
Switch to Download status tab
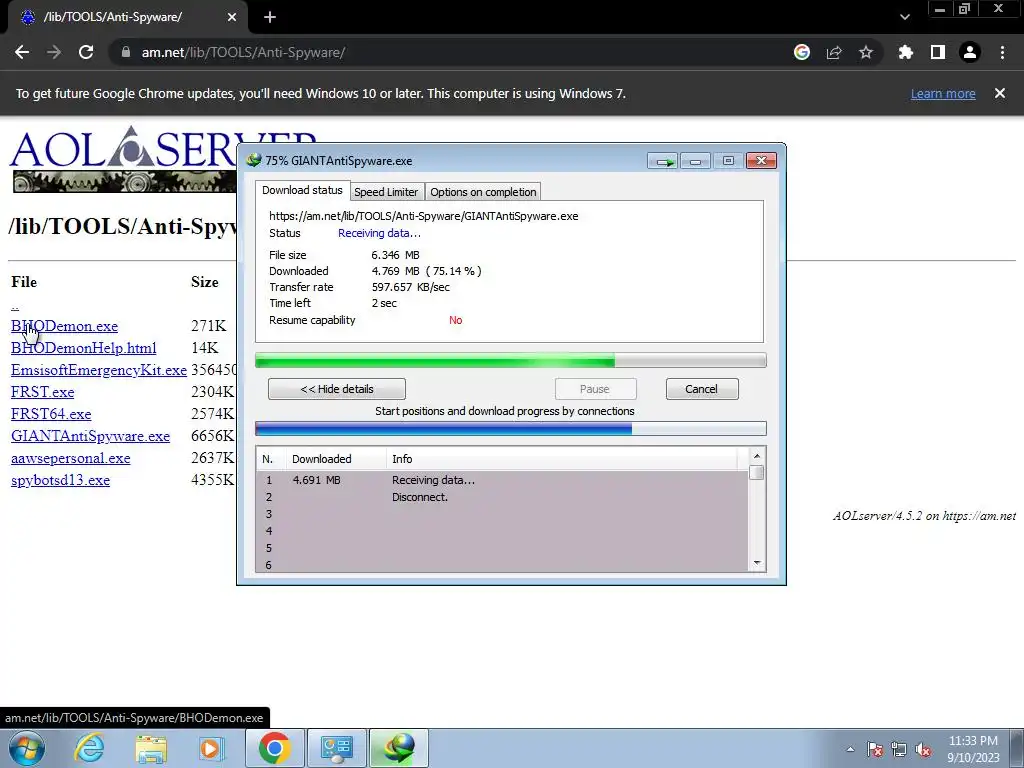point(302,190)
